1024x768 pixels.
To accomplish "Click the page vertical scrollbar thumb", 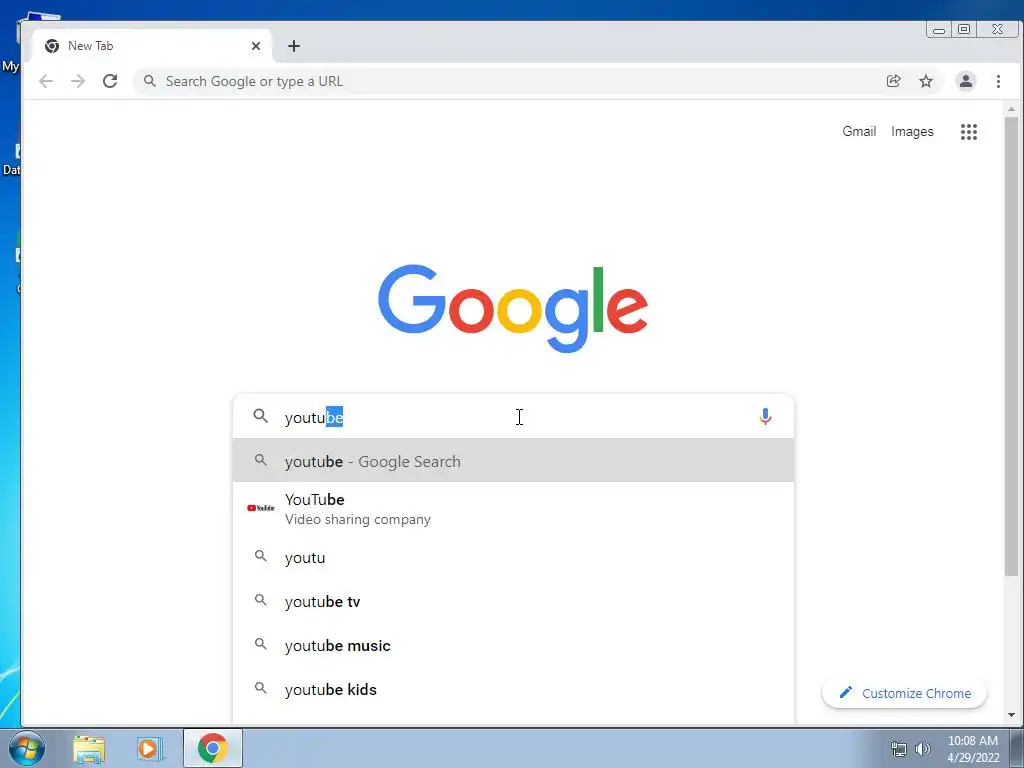I will pos(1011,346).
